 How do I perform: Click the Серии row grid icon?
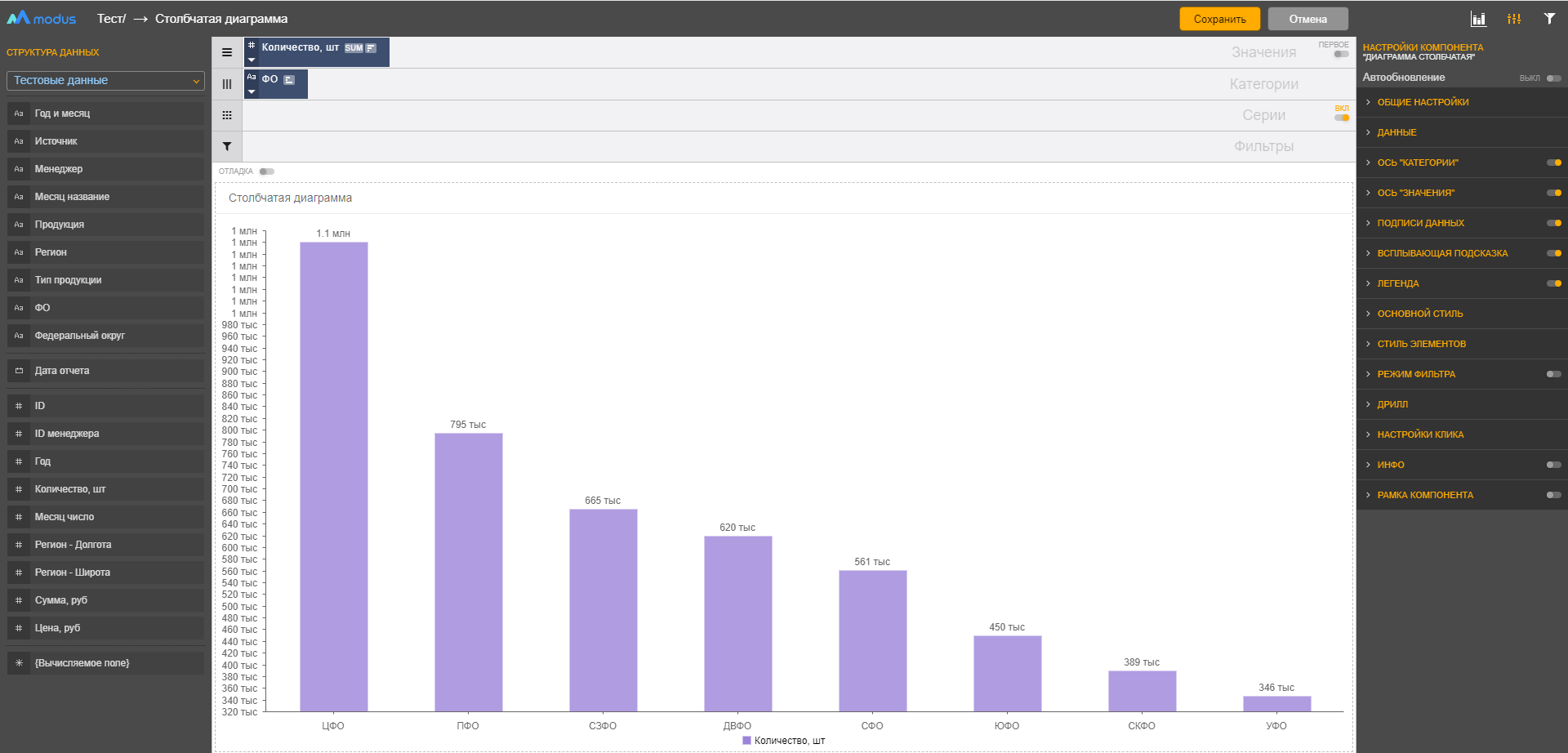coord(227,115)
